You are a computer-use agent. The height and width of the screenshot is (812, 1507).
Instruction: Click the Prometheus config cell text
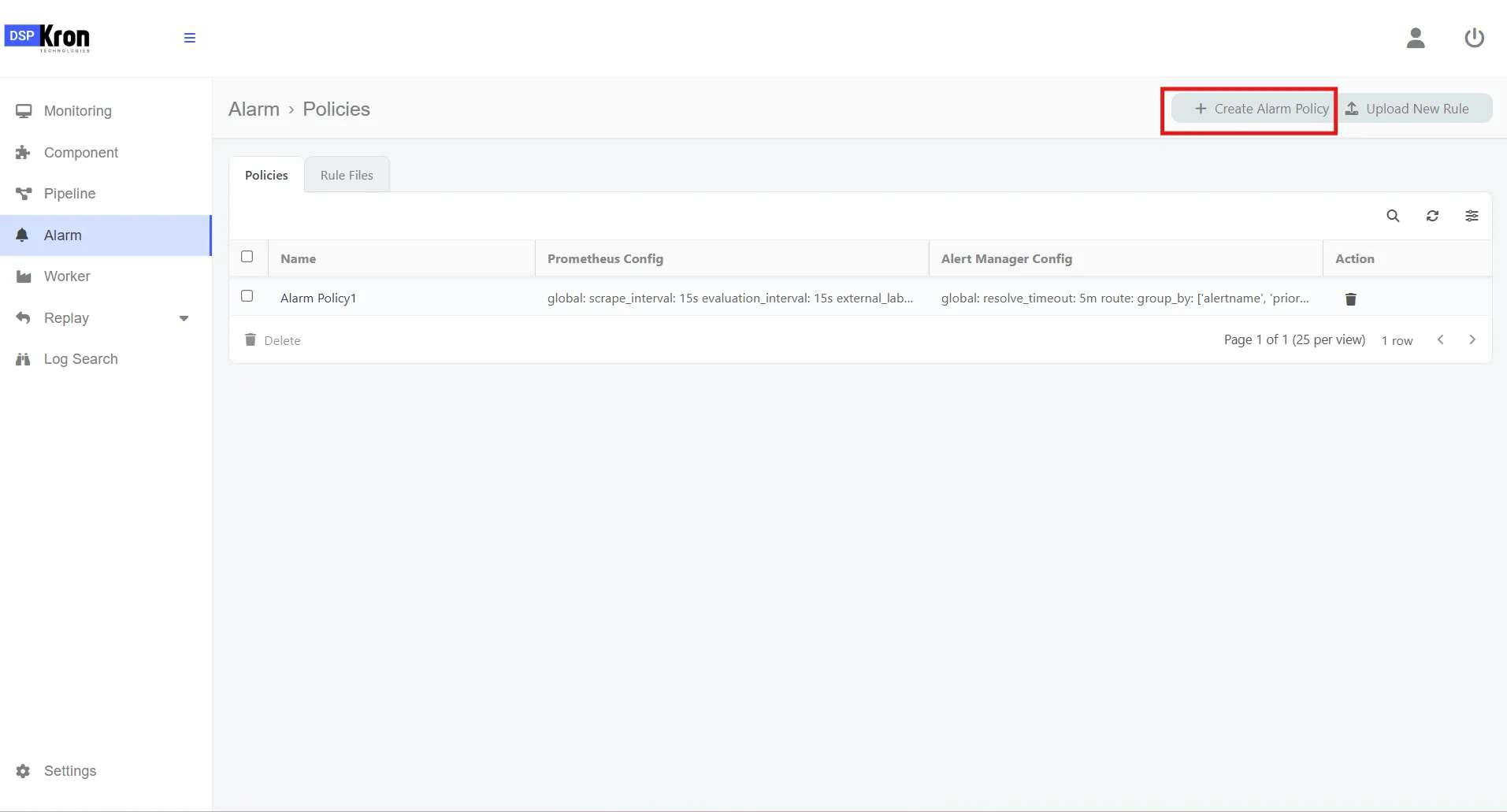[x=730, y=298]
